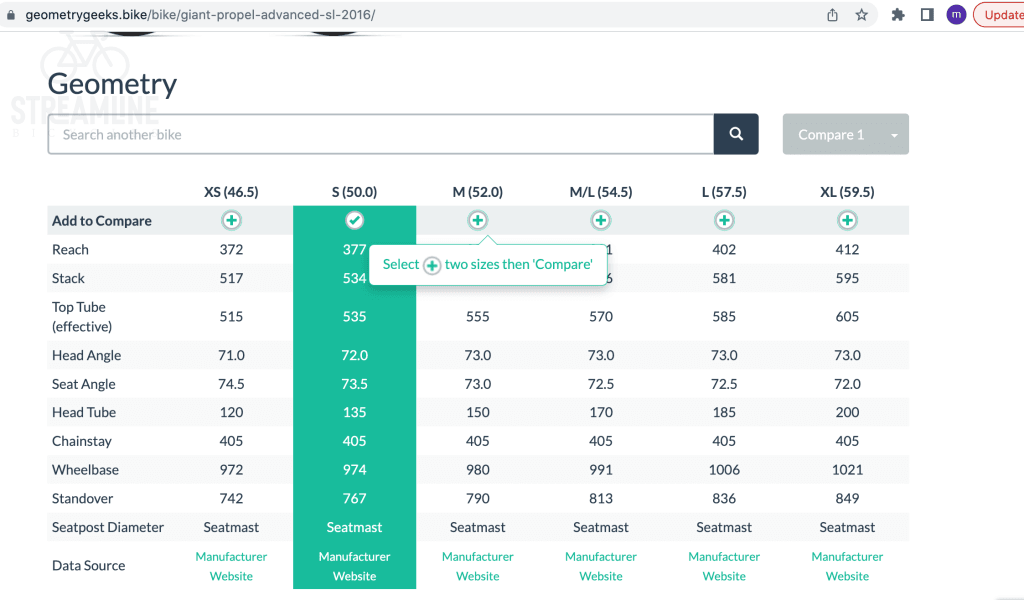
Task: Open the purple profile avatar
Action: [956, 15]
